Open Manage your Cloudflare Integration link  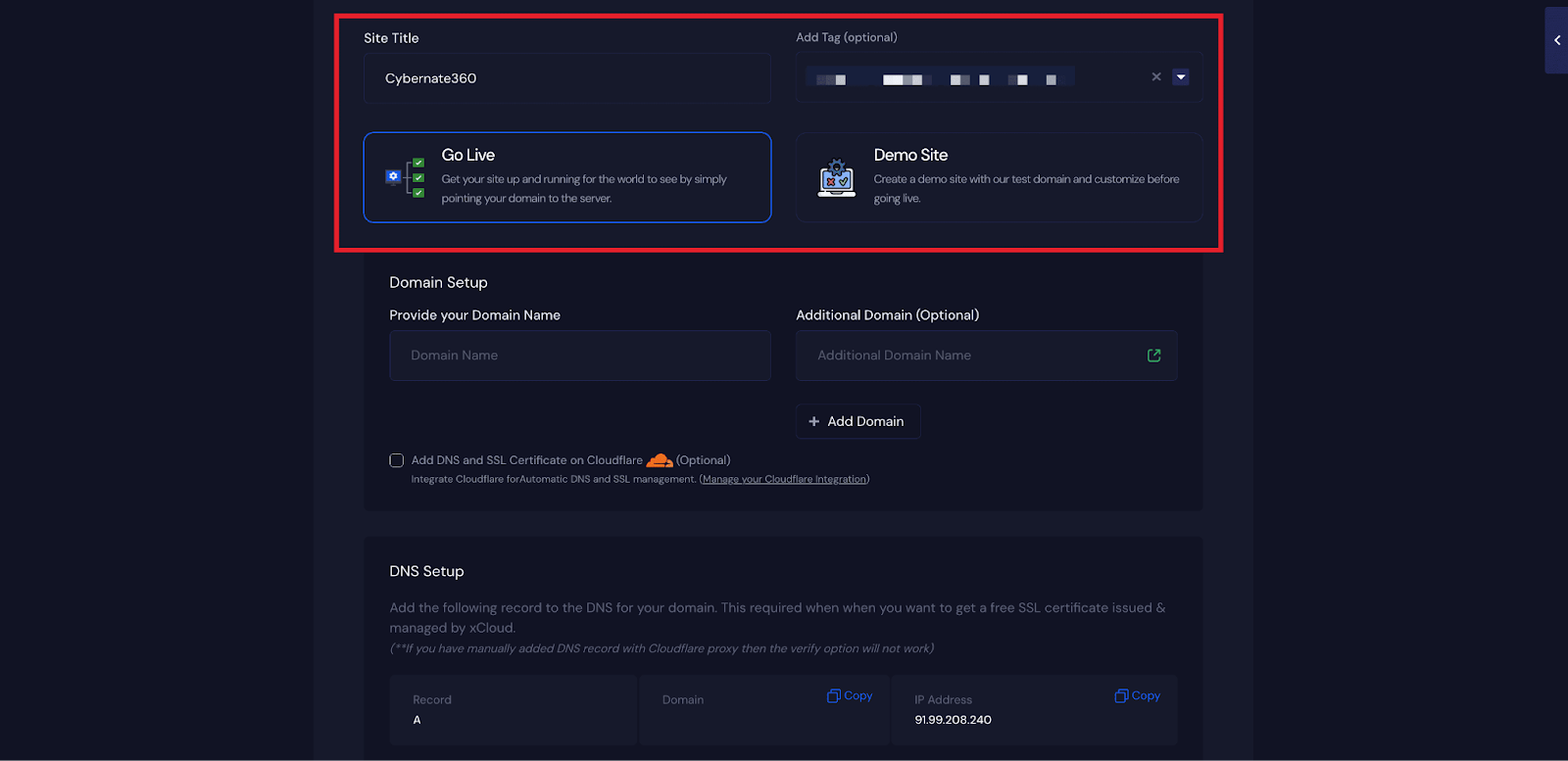784,479
